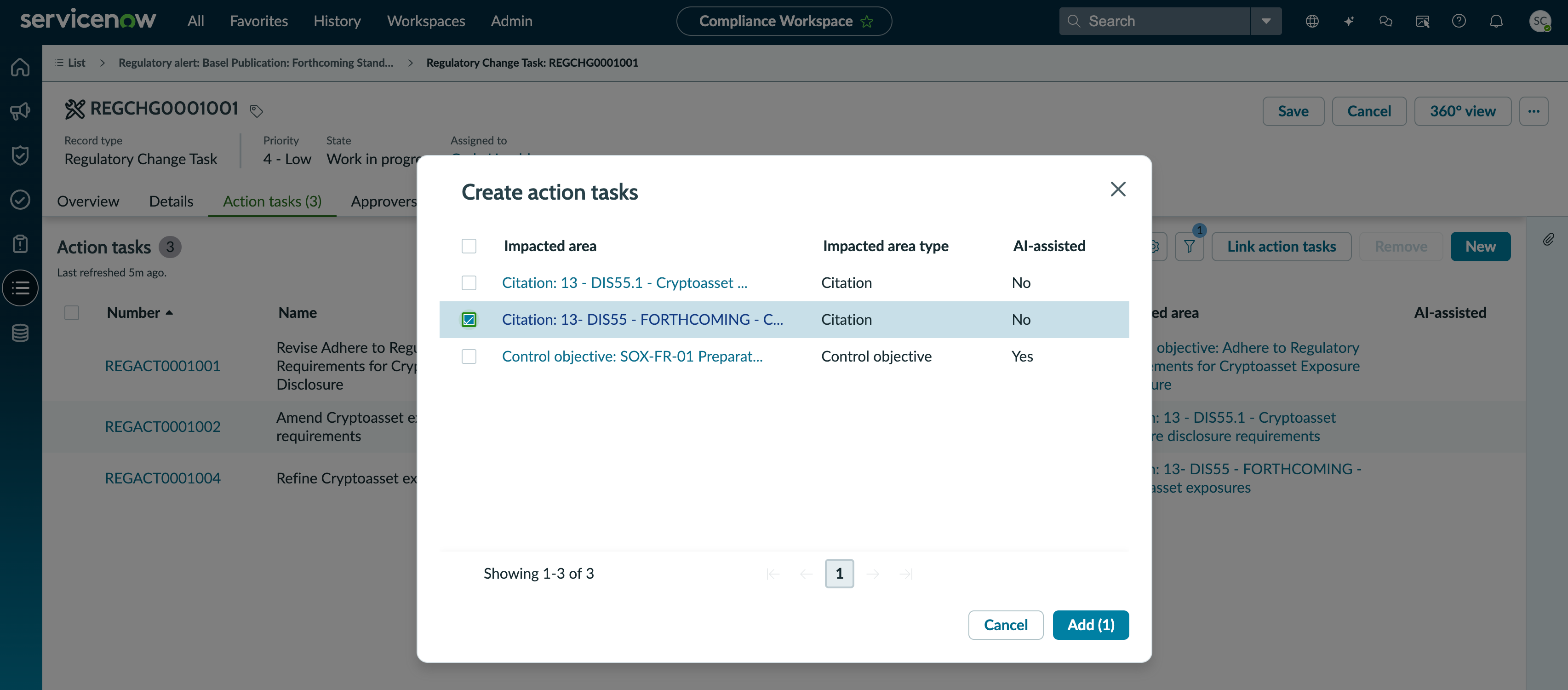This screenshot has height=690, width=1568.
Task: Click Link action tasks button
Action: [1282, 247]
